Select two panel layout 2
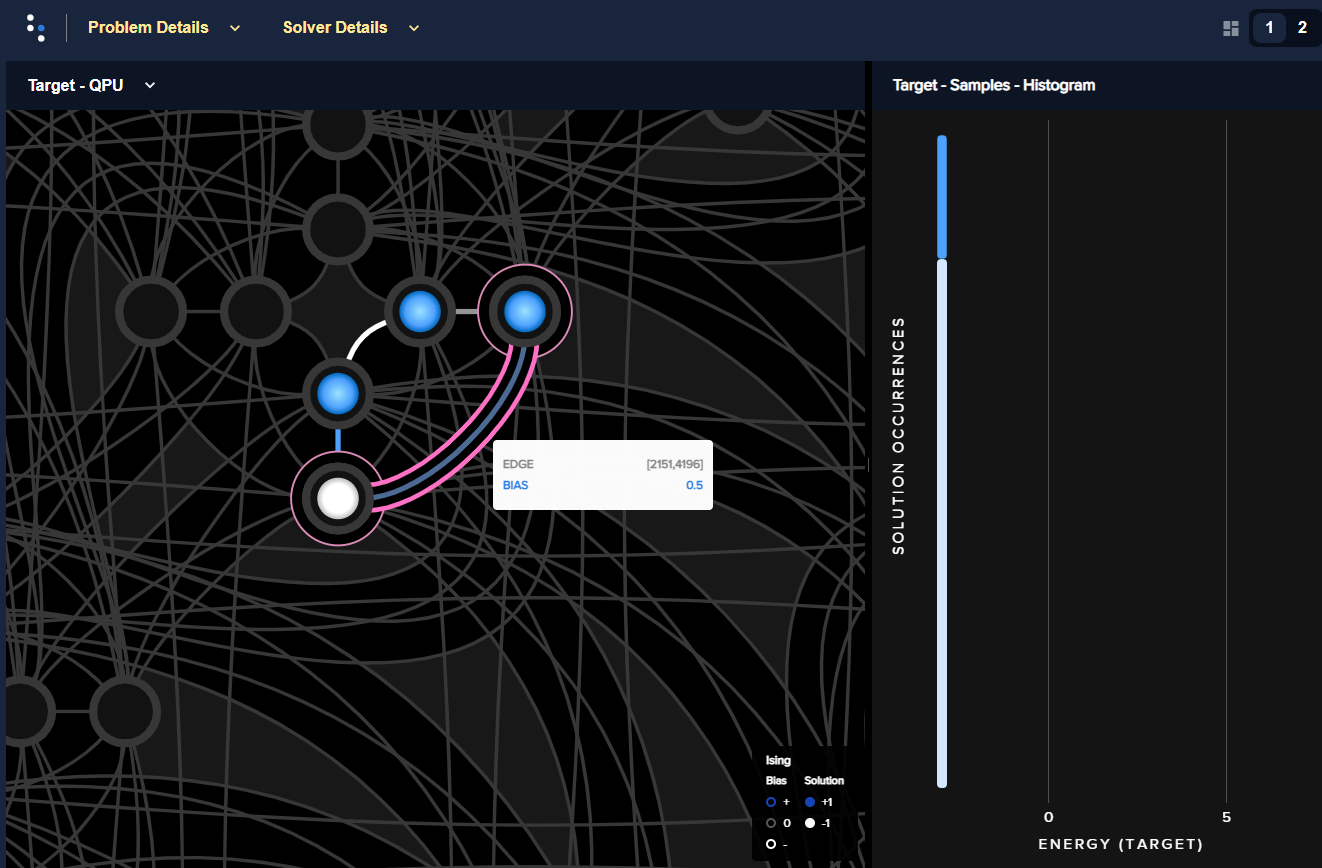Screen dimensions: 1322x868 pos(1302,28)
